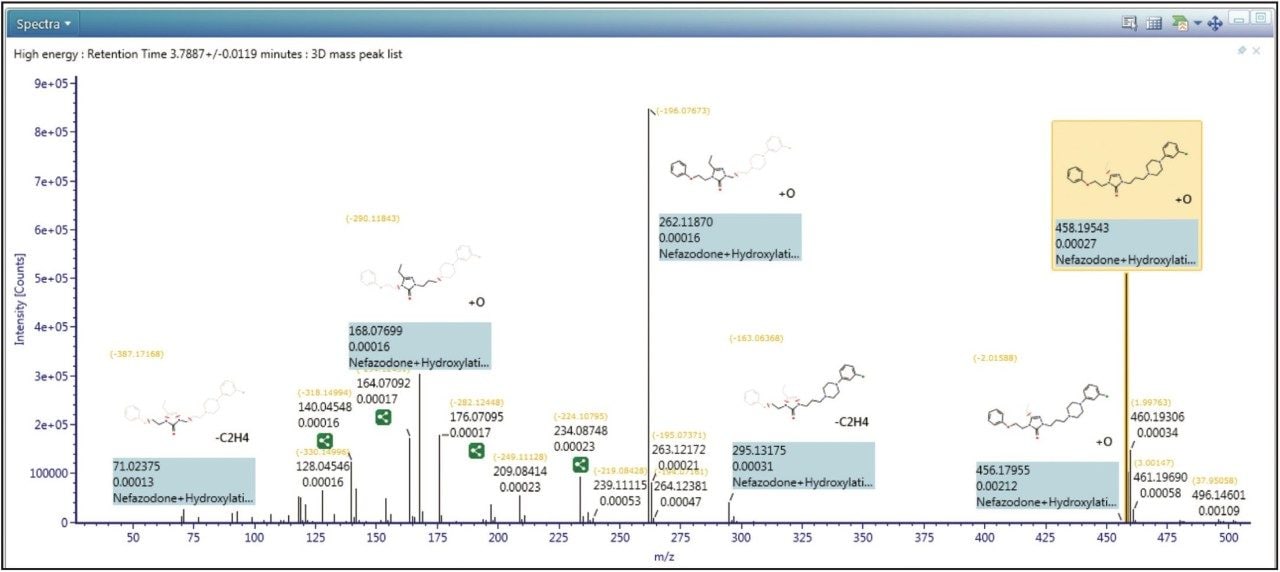Click the (-163.06368) mass difference label
The height and width of the screenshot is (572, 1280).
(x=756, y=338)
